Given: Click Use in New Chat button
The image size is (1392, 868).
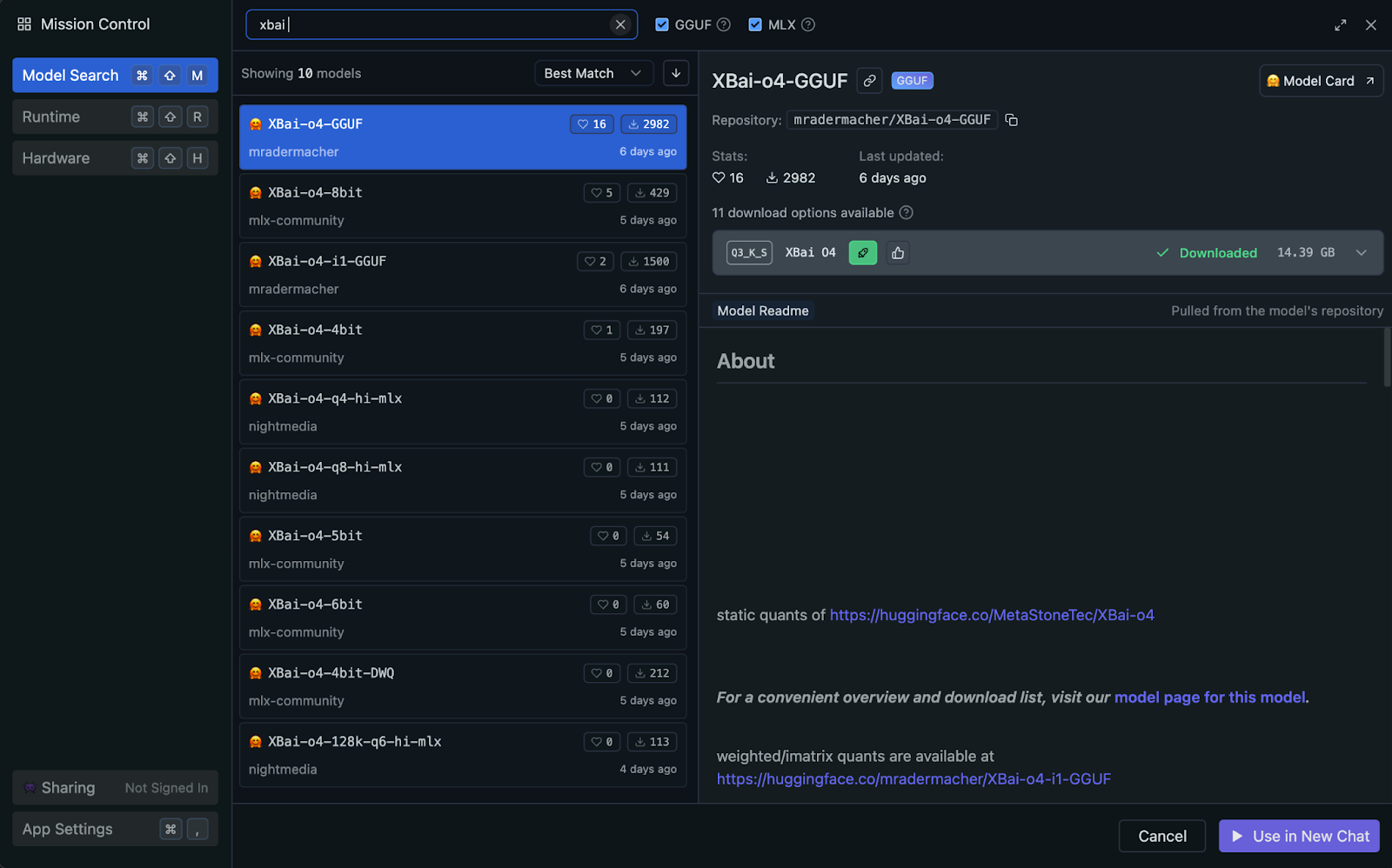Looking at the screenshot, I should (1299, 836).
